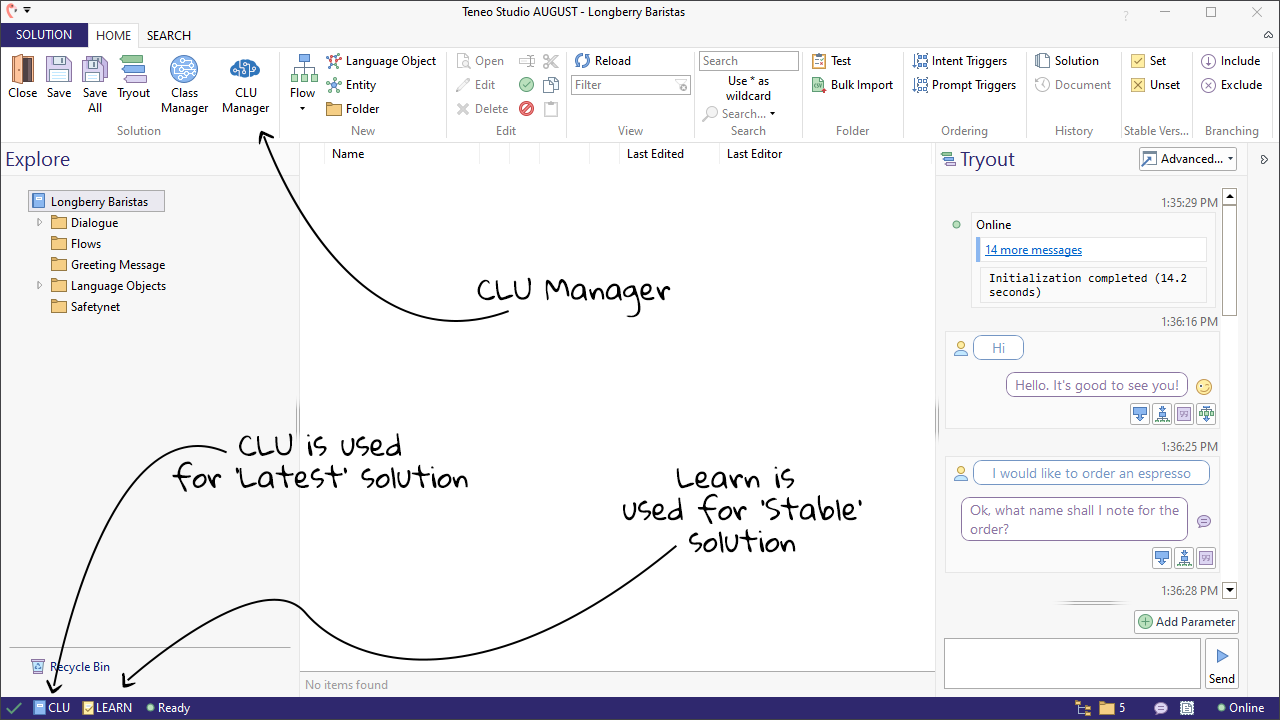The height and width of the screenshot is (720, 1280).
Task: Click the ribbon Search input field
Action: [x=749, y=61]
